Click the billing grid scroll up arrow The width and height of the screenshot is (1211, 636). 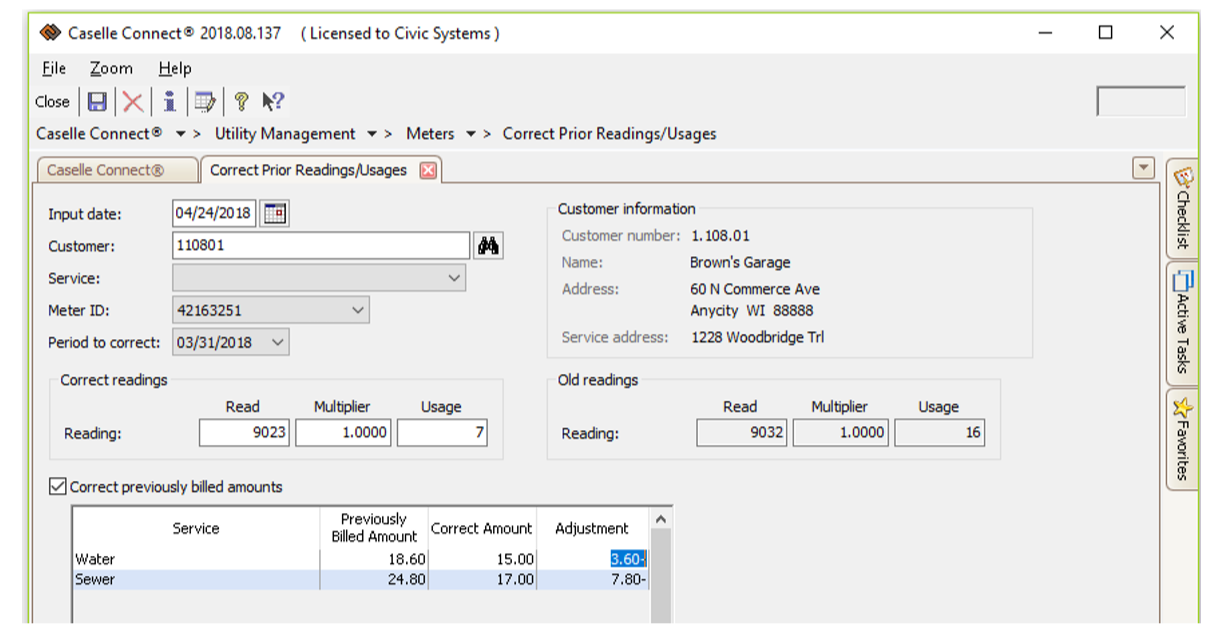tap(660, 519)
